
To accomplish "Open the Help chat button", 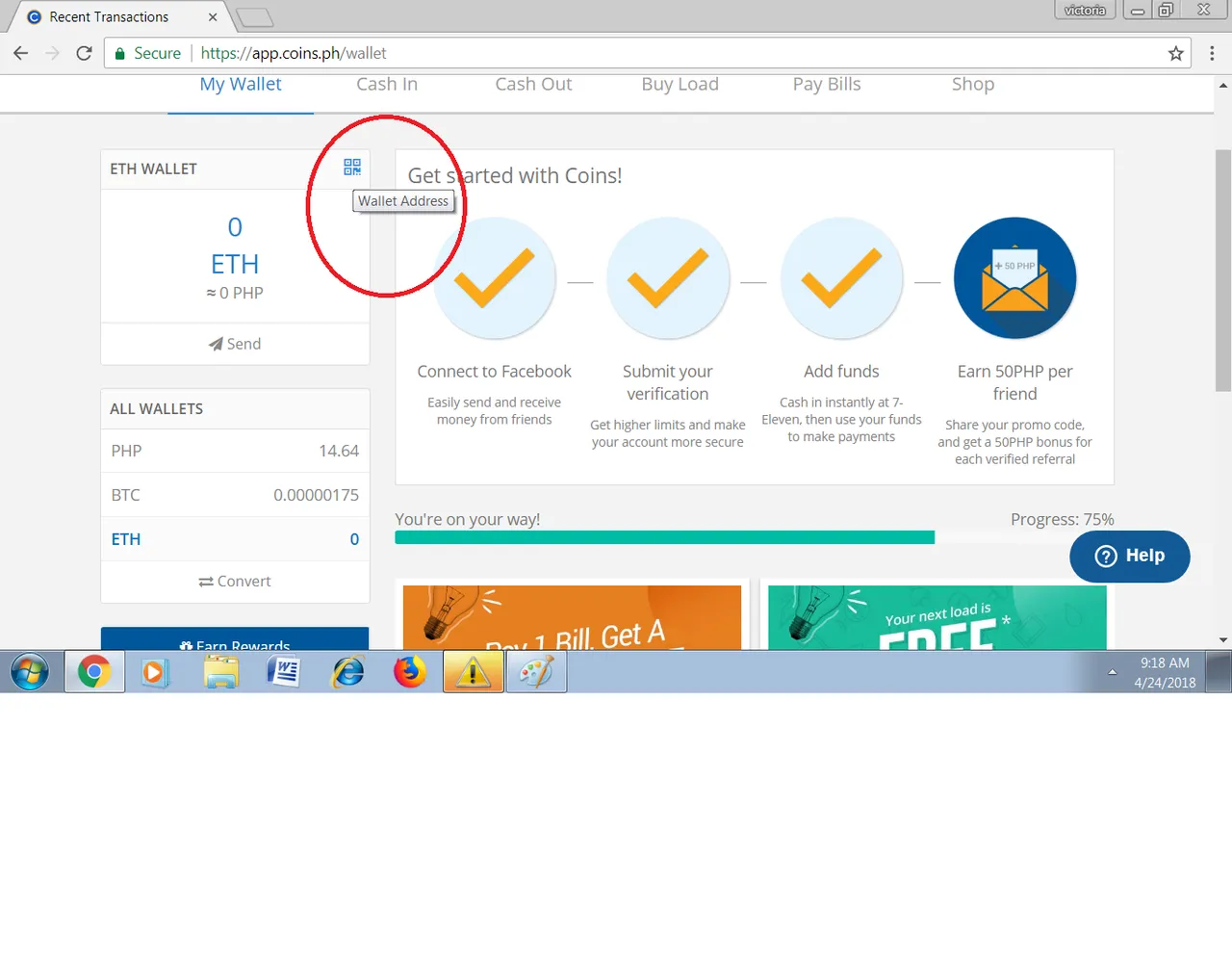I will pos(1130,556).
